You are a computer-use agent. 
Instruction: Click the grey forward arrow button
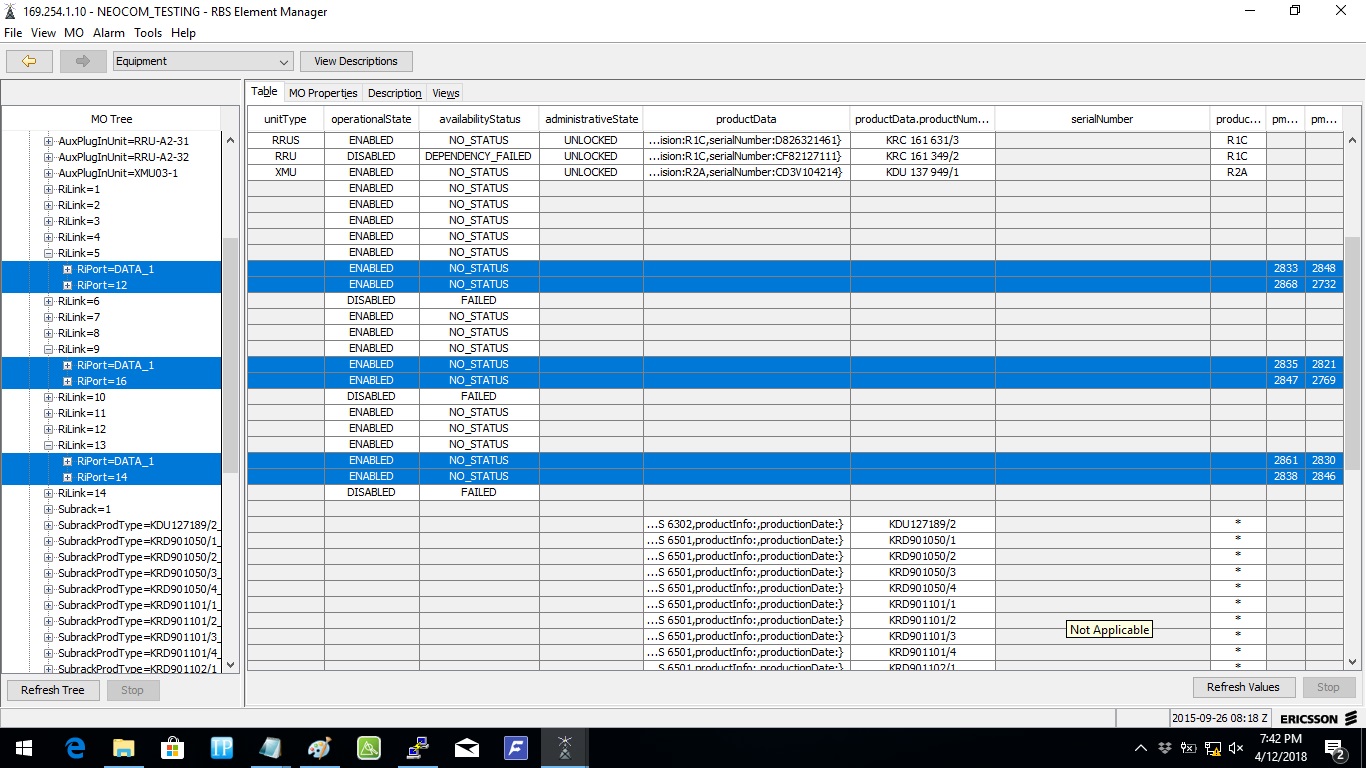coord(83,61)
